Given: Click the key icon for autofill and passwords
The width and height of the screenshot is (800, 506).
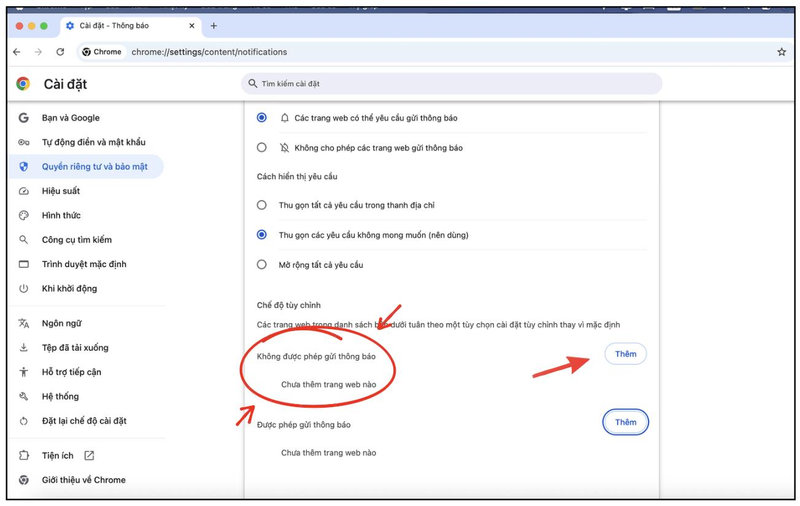Looking at the screenshot, I should [x=23, y=142].
